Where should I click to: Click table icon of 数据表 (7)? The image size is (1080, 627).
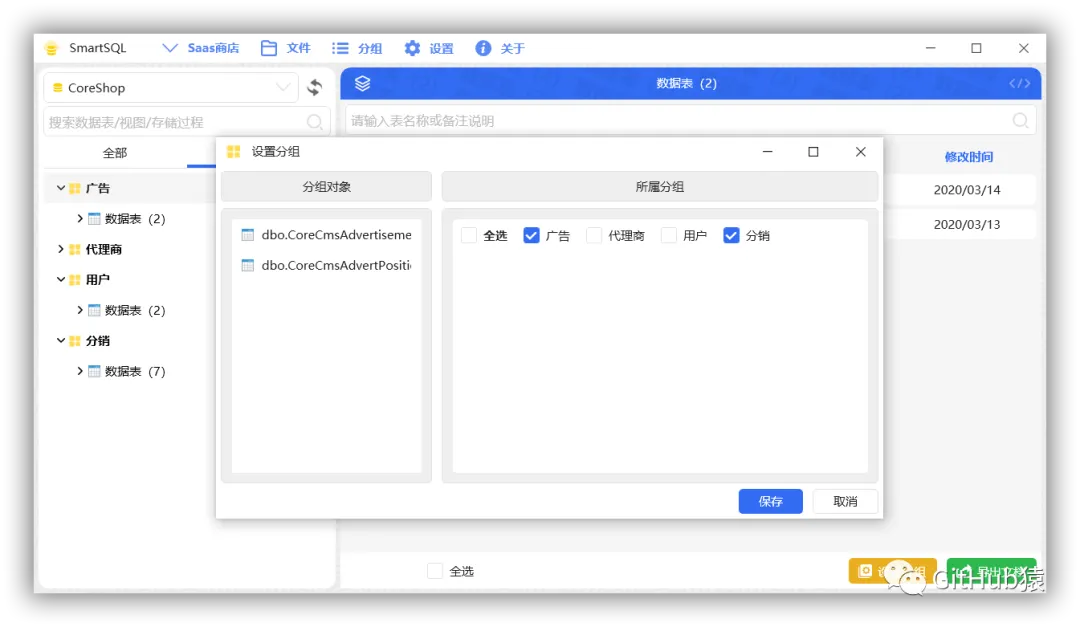pyautogui.click(x=94, y=371)
